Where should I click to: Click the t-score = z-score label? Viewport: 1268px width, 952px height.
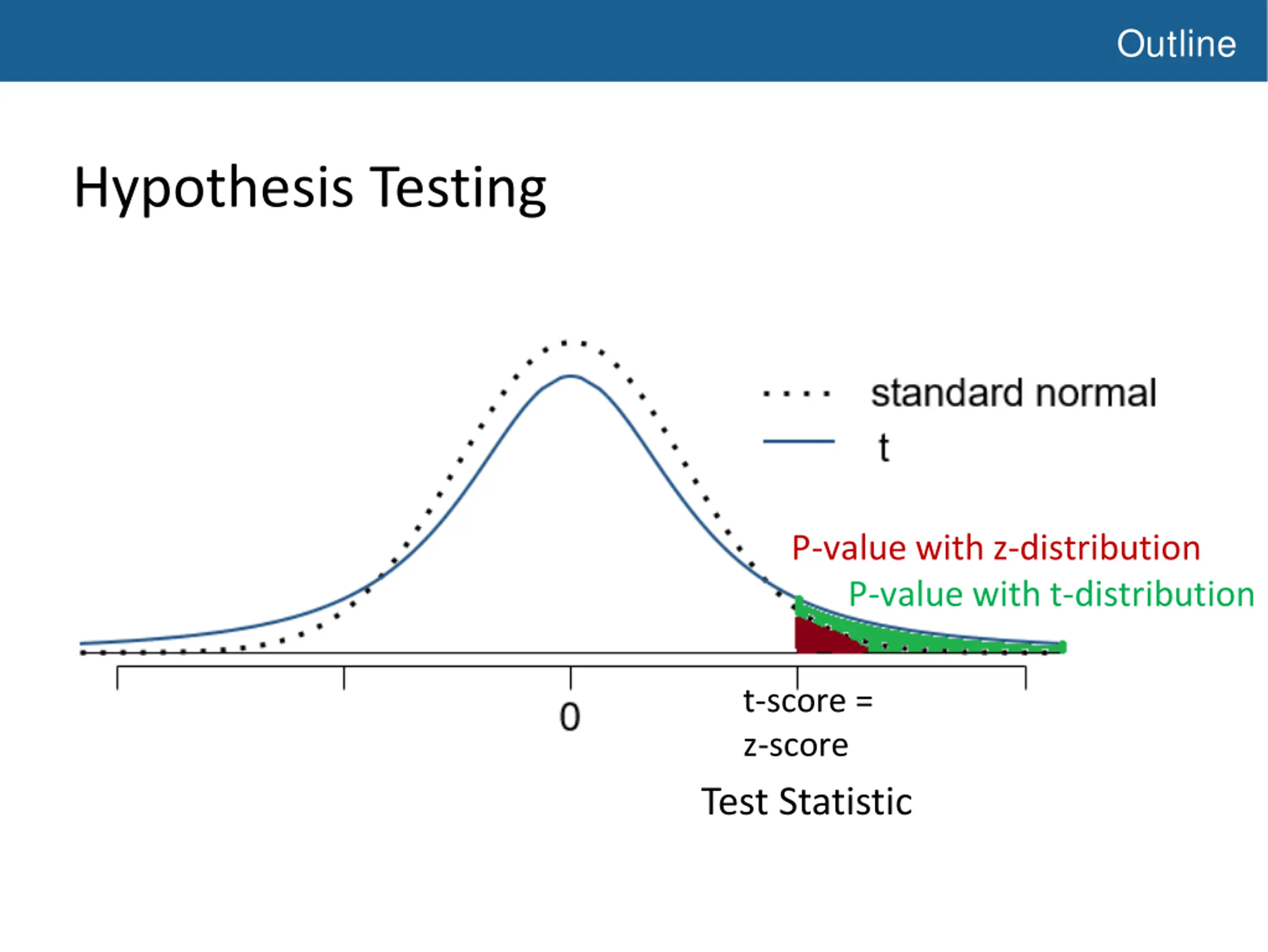click(x=808, y=723)
